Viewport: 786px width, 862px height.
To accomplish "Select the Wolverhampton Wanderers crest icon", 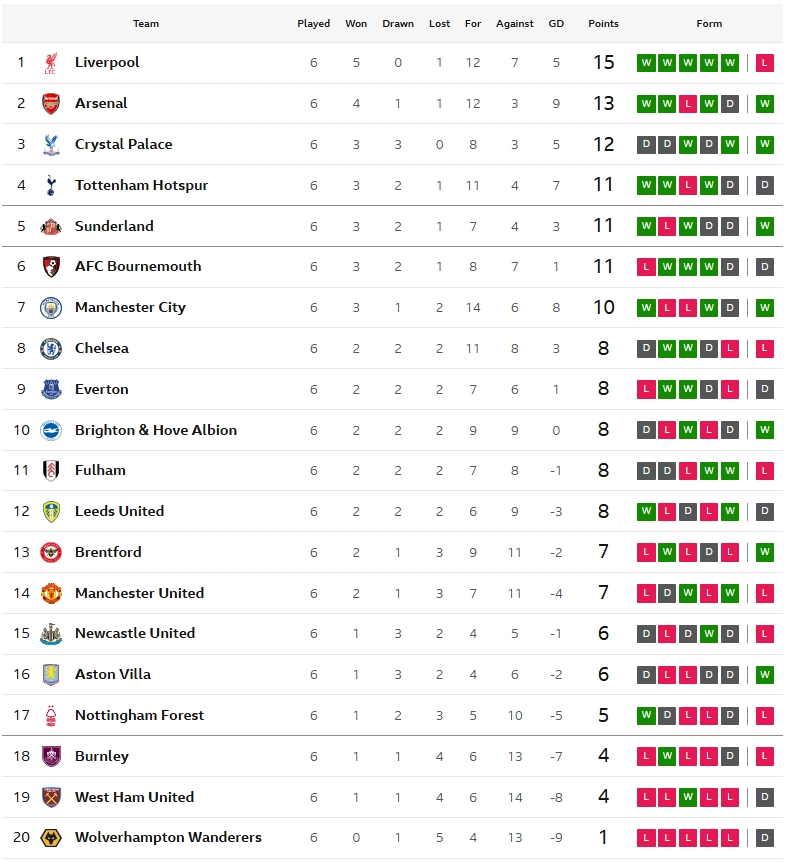I will [x=51, y=838].
